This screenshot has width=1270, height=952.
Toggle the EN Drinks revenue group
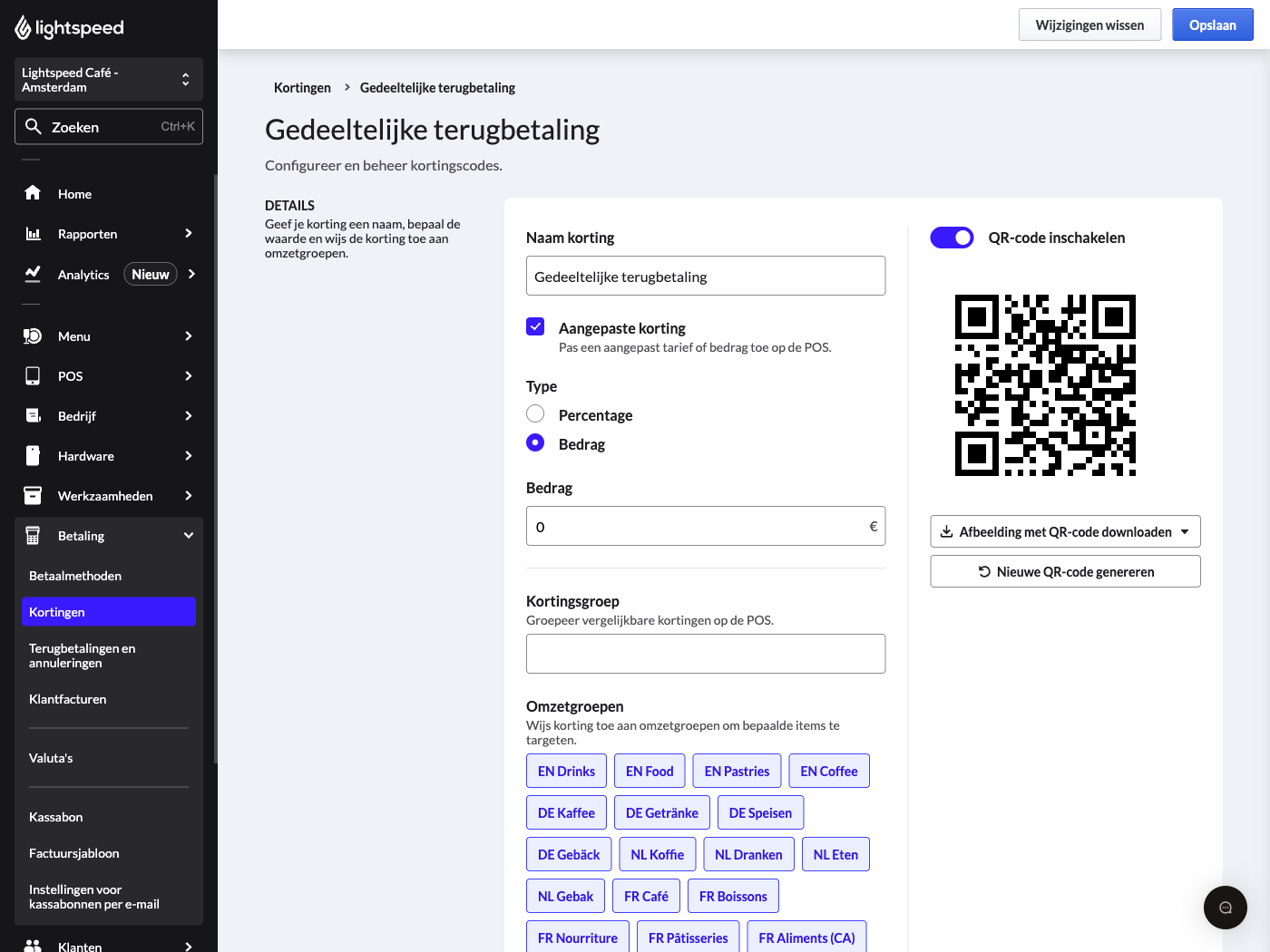pos(566,771)
